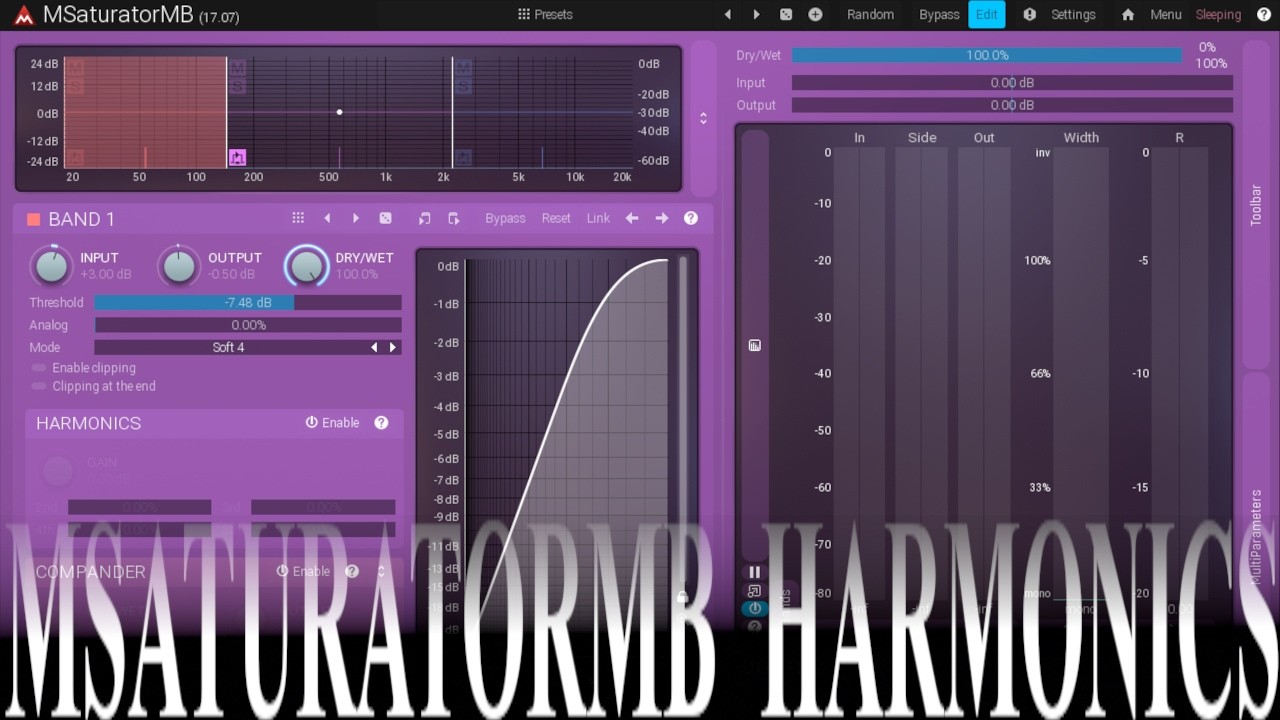
Task: Enable the Harmonics section
Action: tap(332, 423)
